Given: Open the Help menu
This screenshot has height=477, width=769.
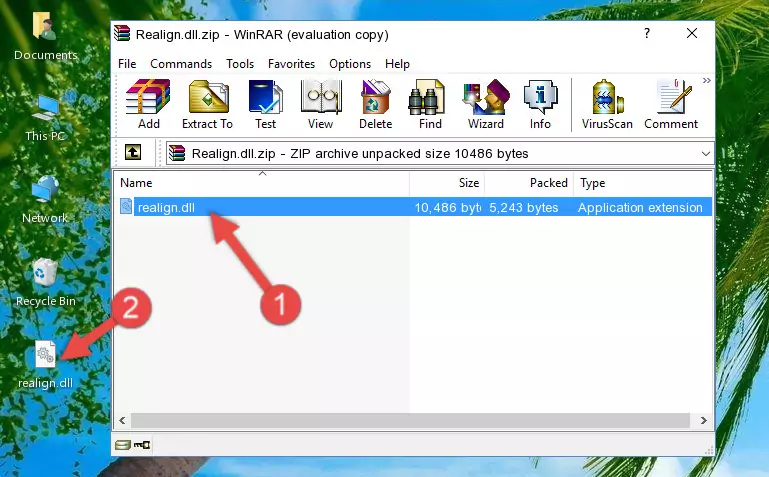Looking at the screenshot, I should click(x=397, y=64).
